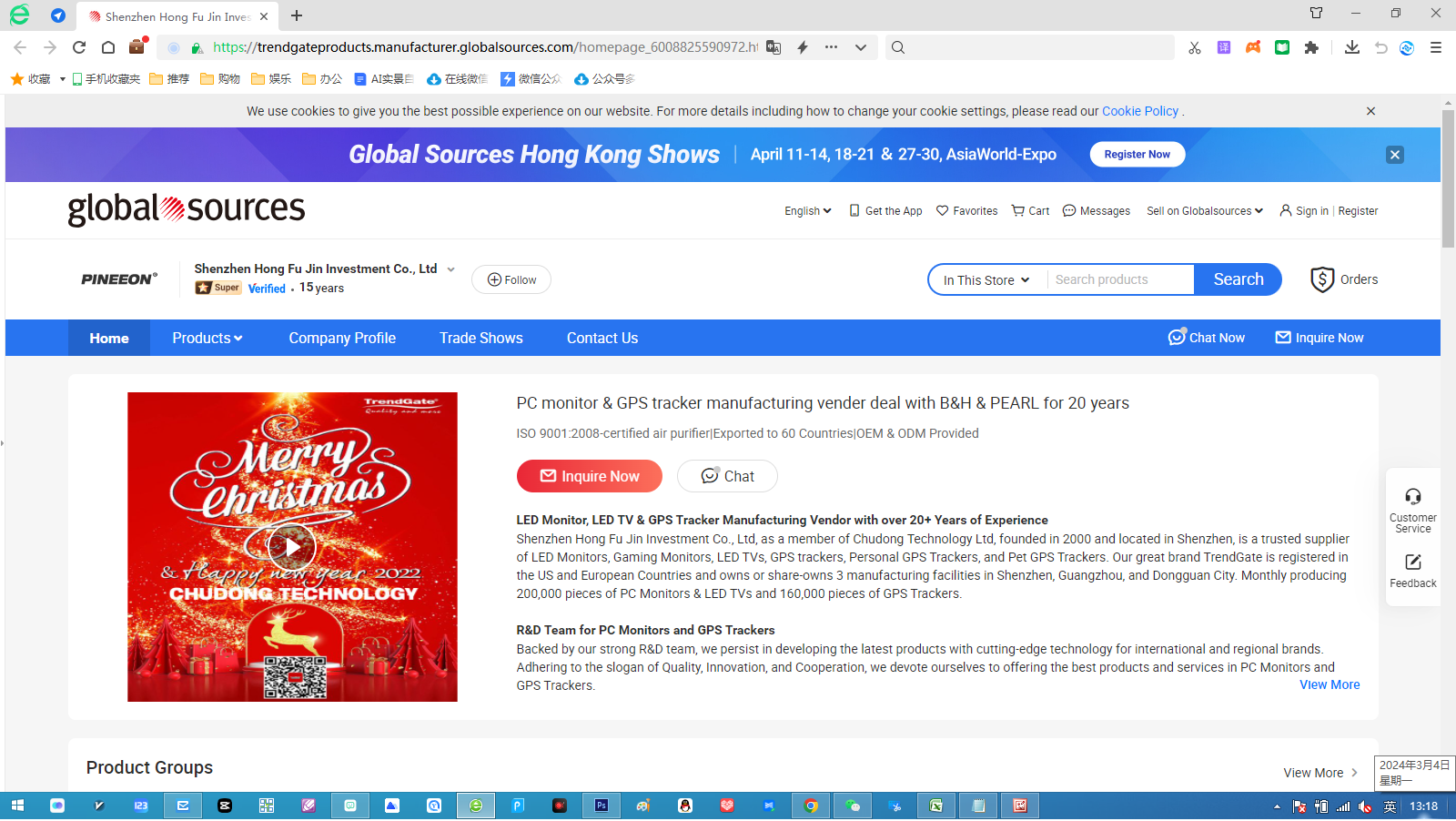Click Get the App phone icon
1456x821 pixels.
click(854, 210)
